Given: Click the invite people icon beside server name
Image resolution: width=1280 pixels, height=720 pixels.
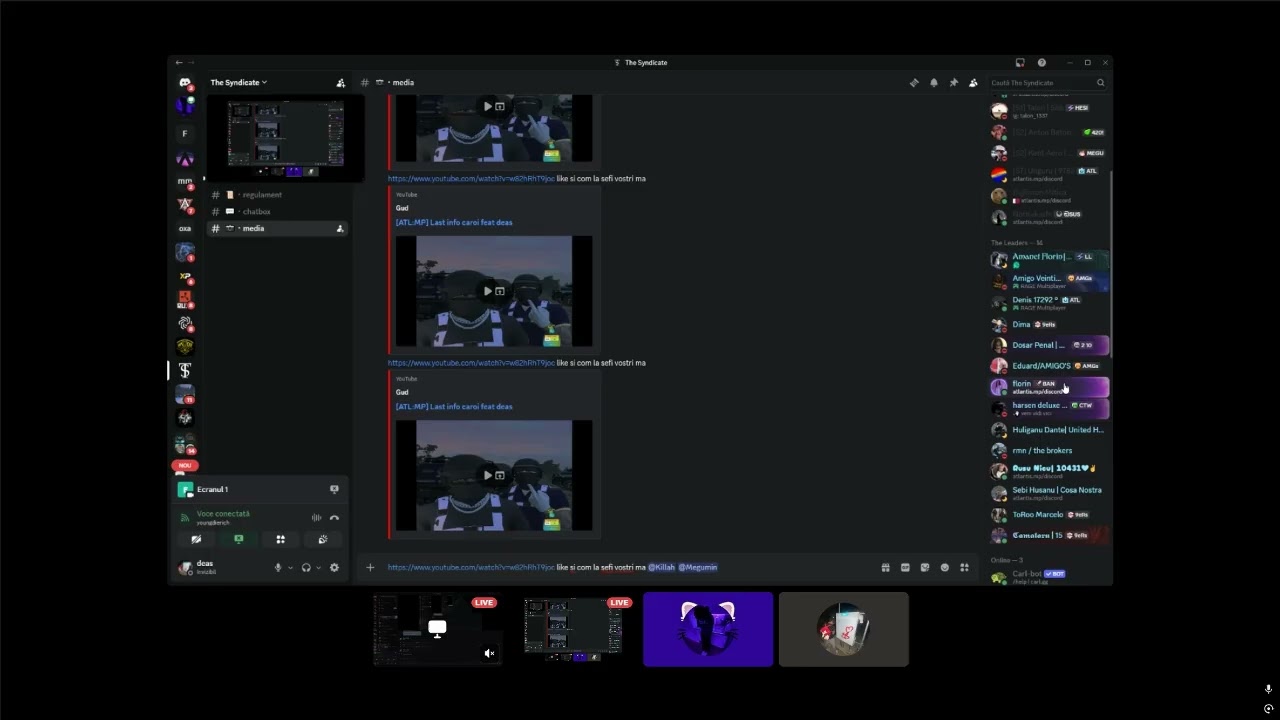Looking at the screenshot, I should [x=340, y=83].
